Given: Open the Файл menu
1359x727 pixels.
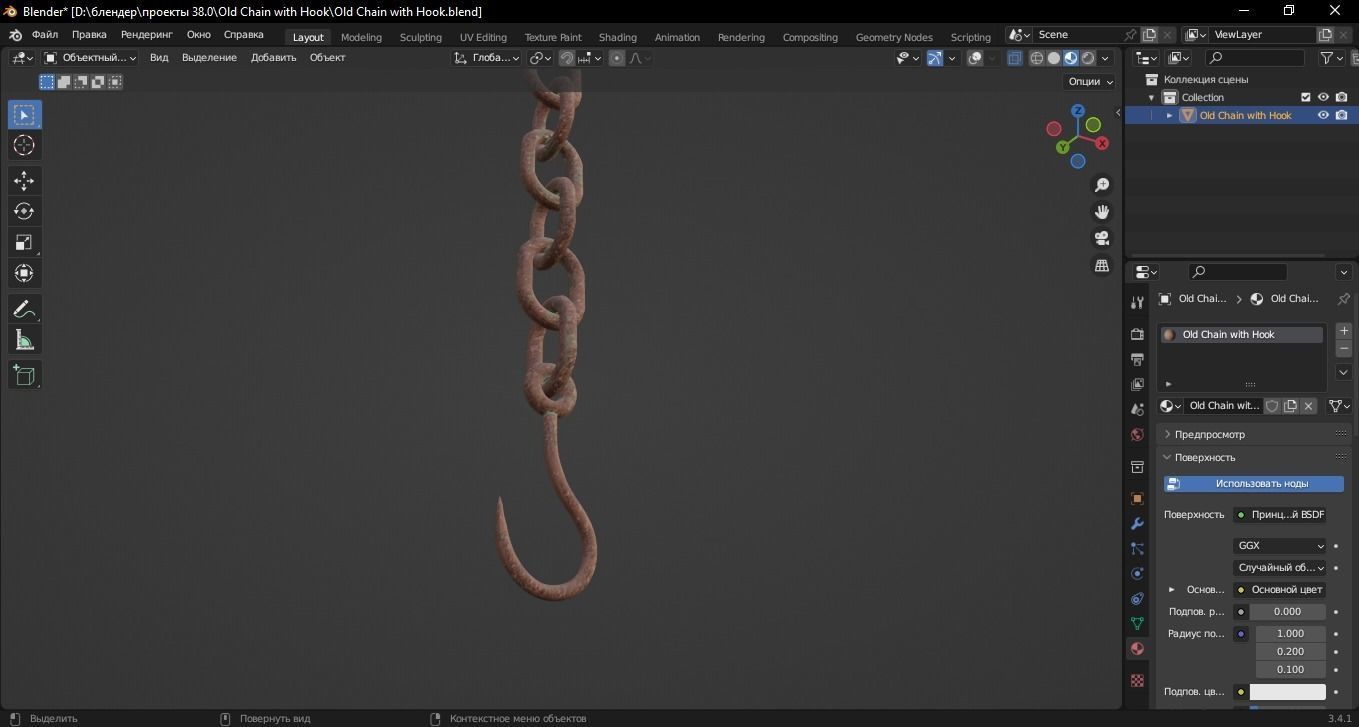Looking at the screenshot, I should (45, 34).
